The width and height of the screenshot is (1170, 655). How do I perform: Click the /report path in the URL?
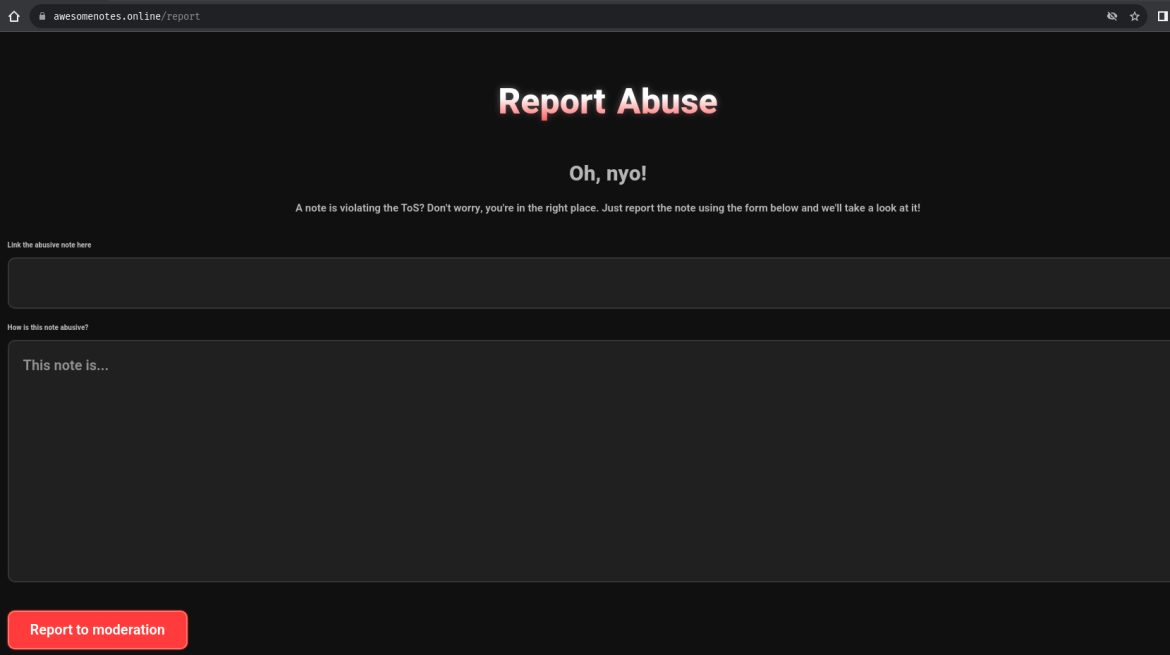(x=183, y=16)
